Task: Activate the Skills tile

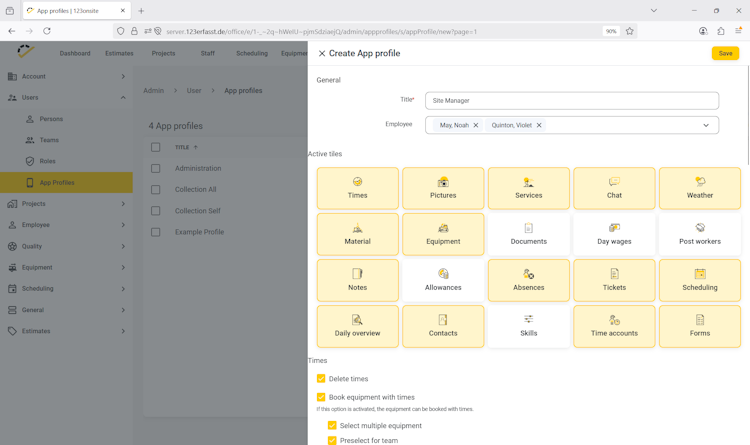Action: [529, 326]
